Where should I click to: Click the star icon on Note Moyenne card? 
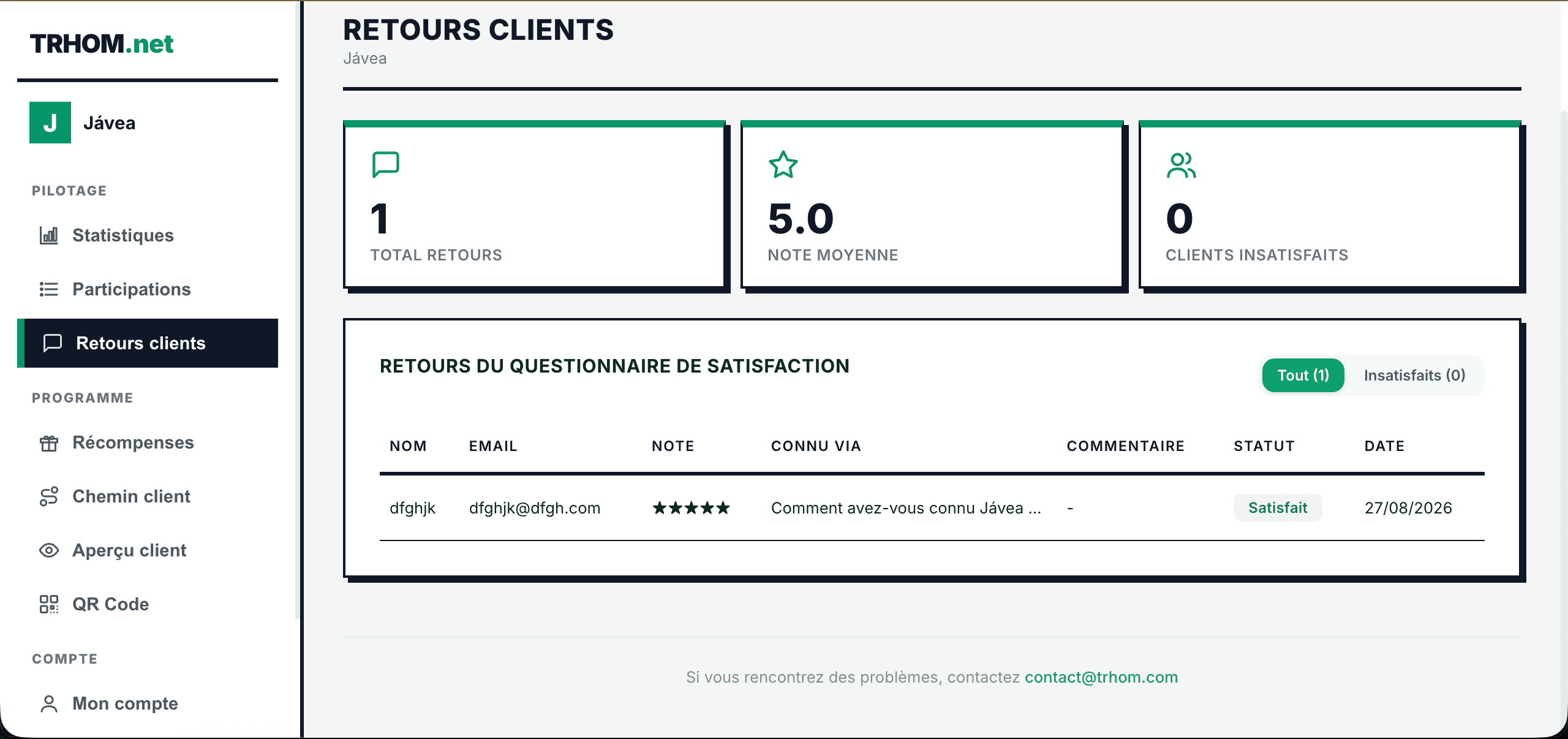(783, 164)
